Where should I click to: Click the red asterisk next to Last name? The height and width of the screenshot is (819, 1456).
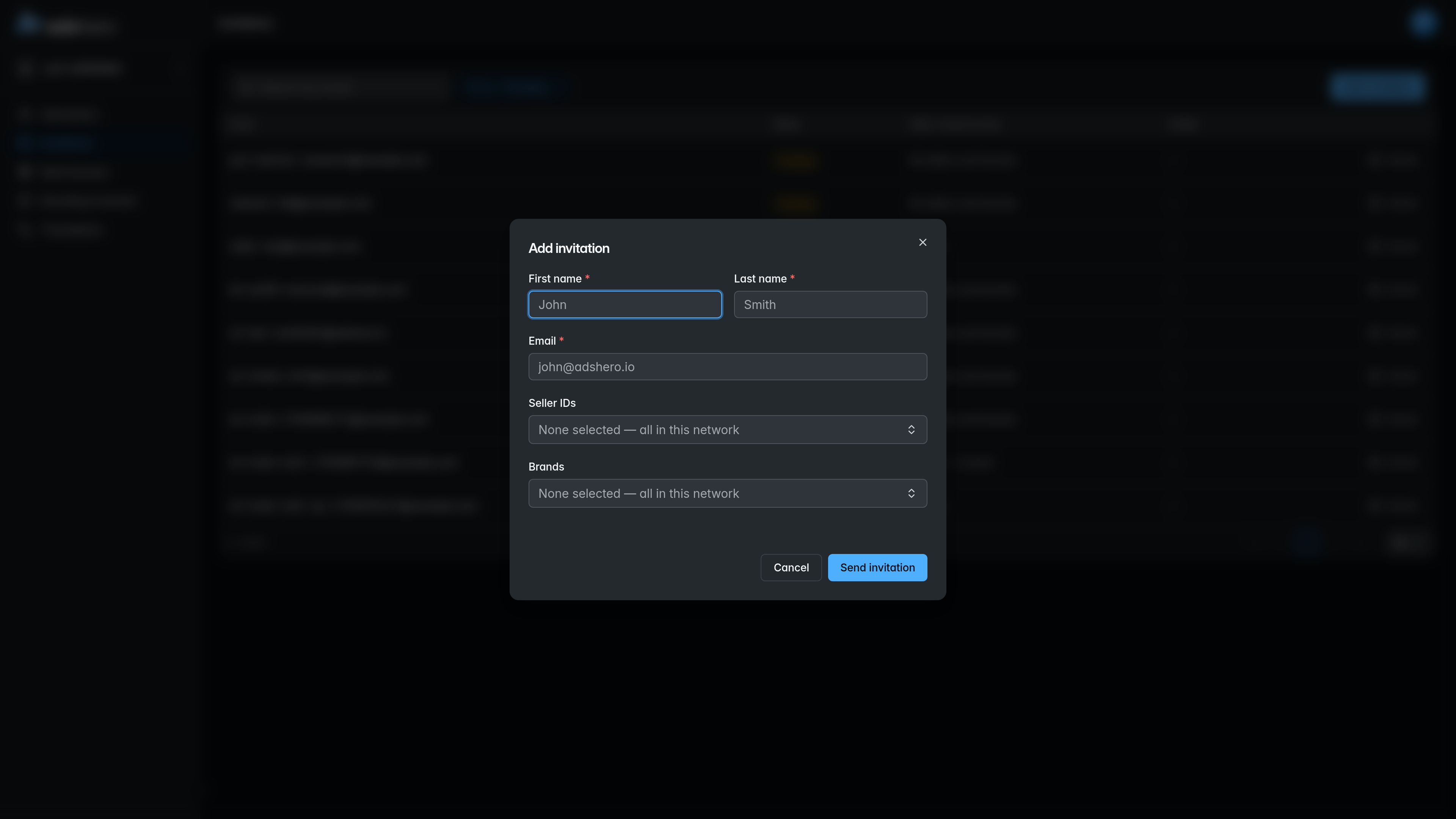(792, 278)
